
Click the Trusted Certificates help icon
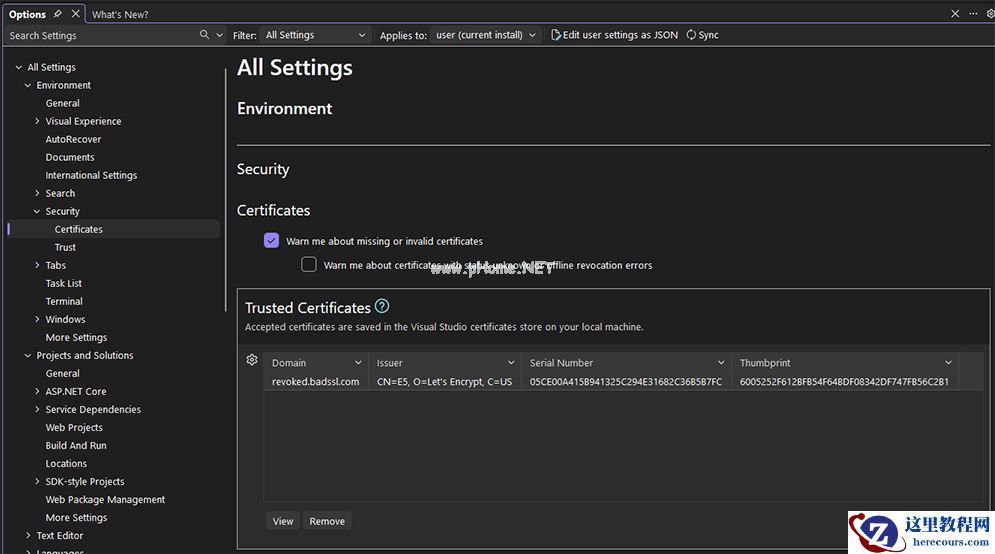point(381,307)
